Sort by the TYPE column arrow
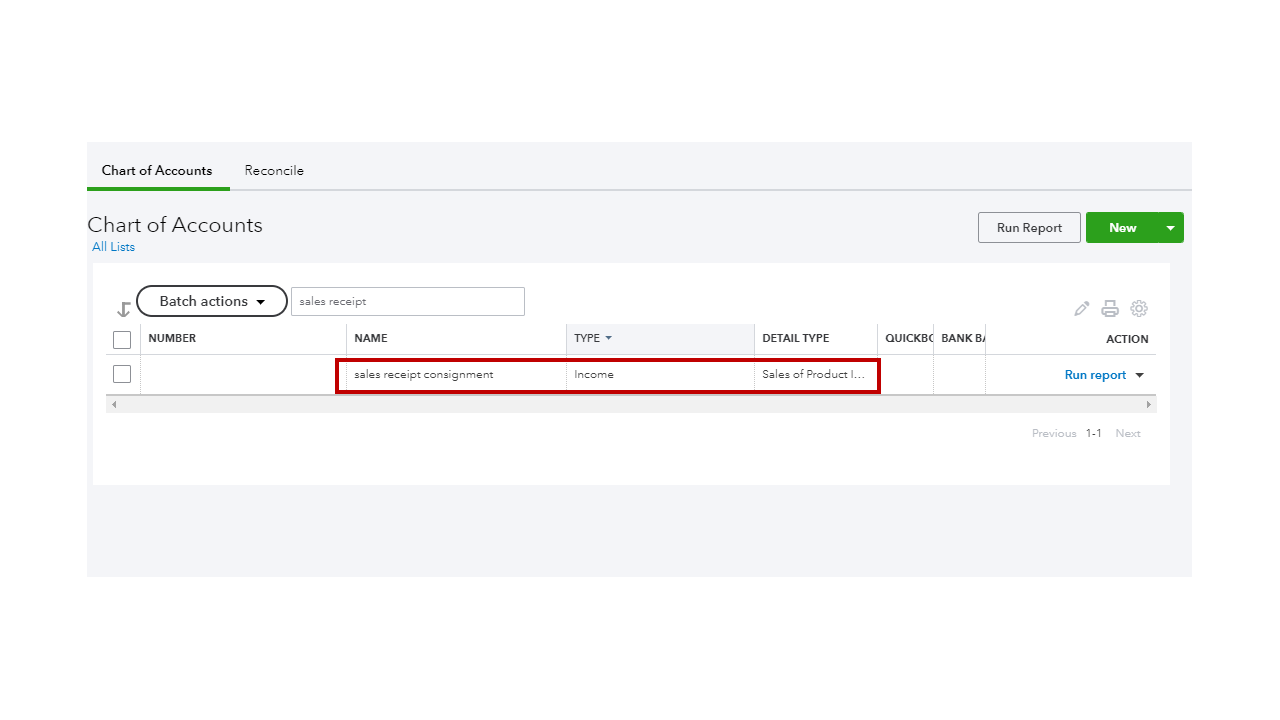 click(x=606, y=338)
